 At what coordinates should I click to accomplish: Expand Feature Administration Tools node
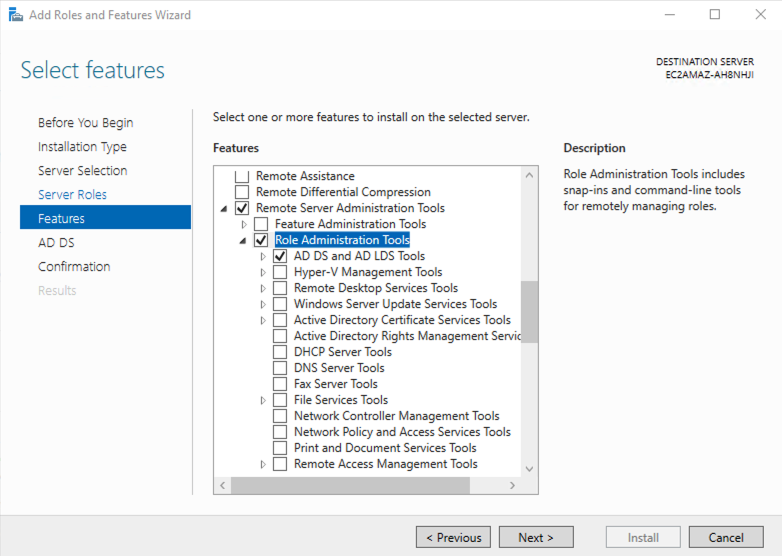click(x=244, y=224)
